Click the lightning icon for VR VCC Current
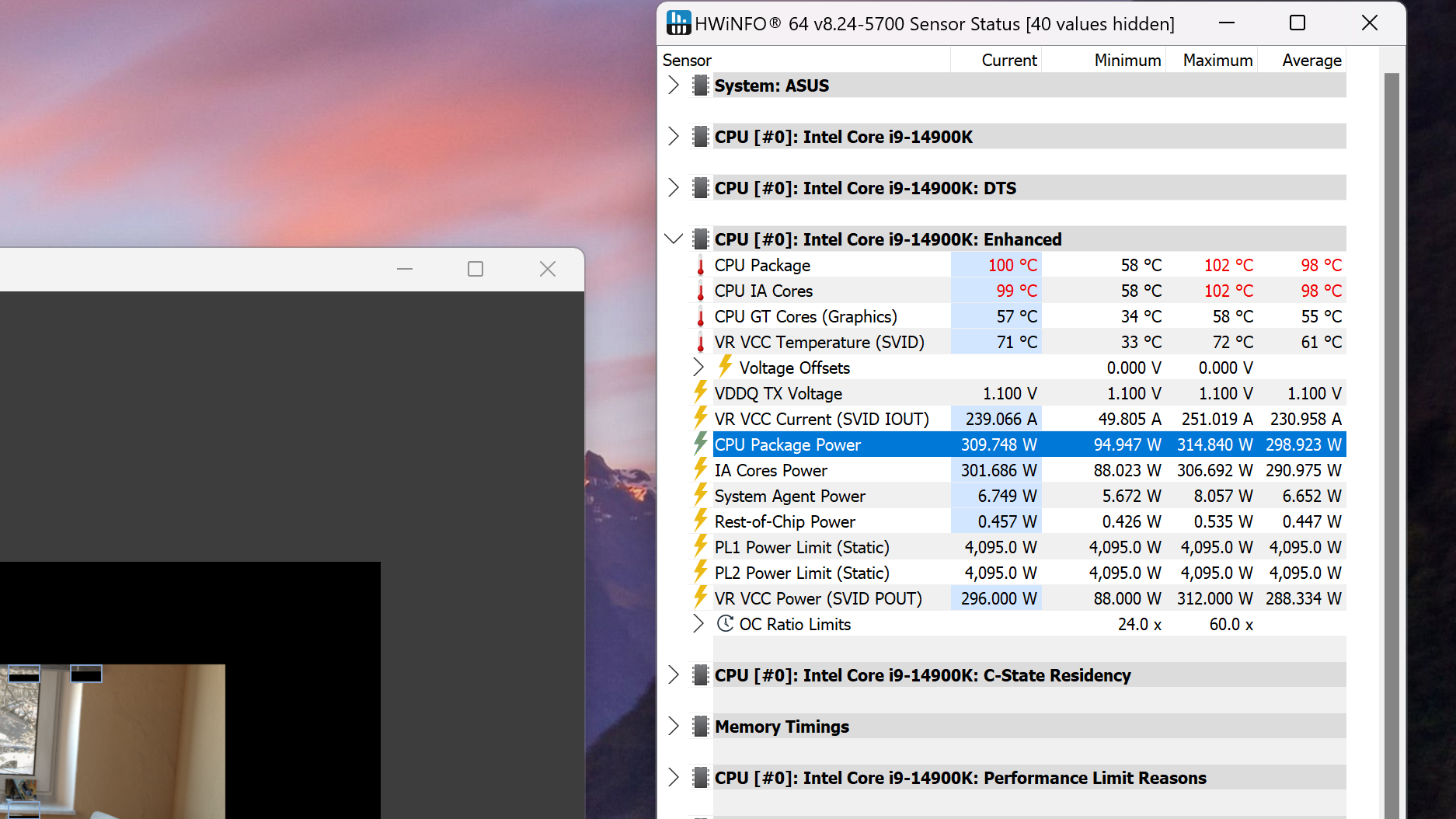Image resolution: width=1456 pixels, height=819 pixels. (x=701, y=417)
